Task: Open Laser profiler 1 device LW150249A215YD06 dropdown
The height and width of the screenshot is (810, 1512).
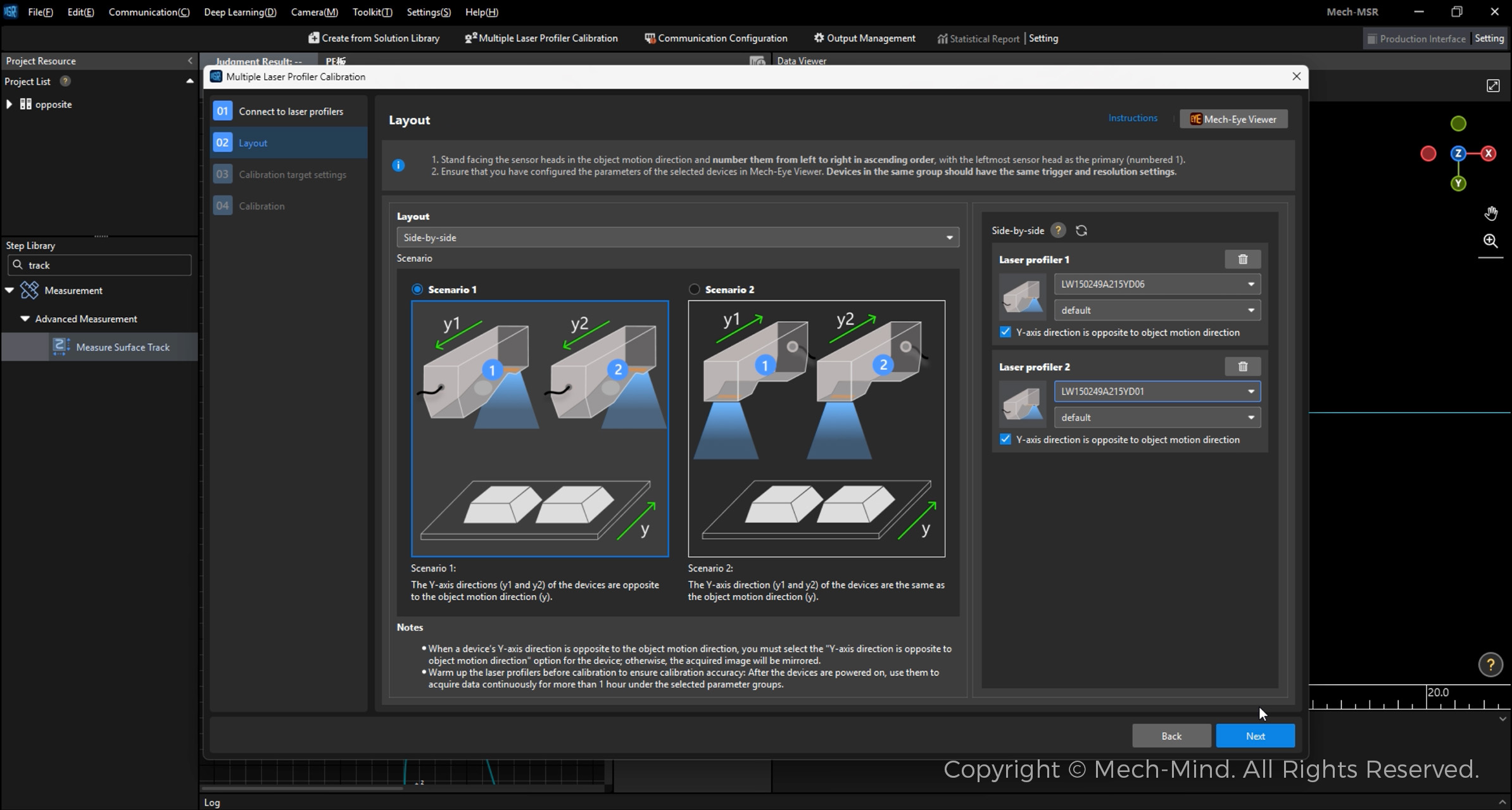Action: pyautogui.click(x=1157, y=284)
